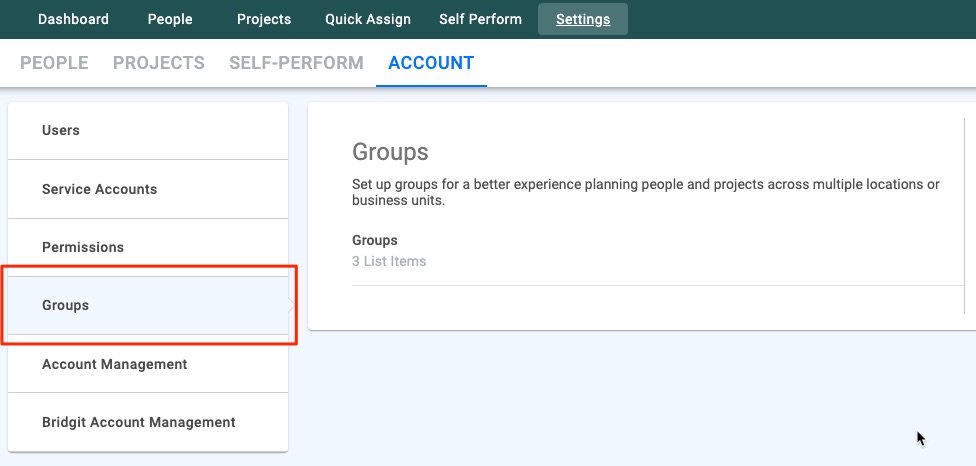Open Quick Assign from the top navigation
The width and height of the screenshot is (976, 466).
pyautogui.click(x=368, y=19)
